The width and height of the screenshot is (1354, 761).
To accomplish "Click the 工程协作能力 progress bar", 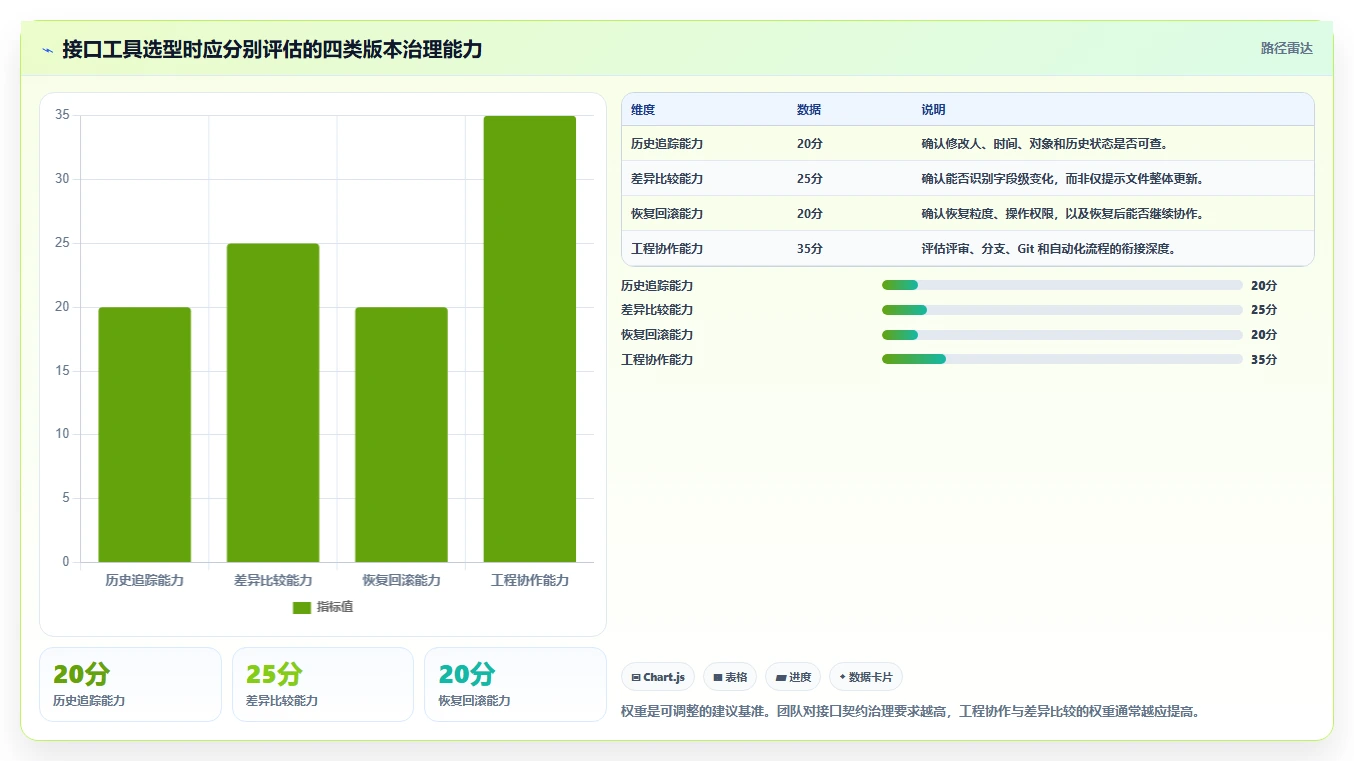I will pyautogui.click(x=1062, y=359).
